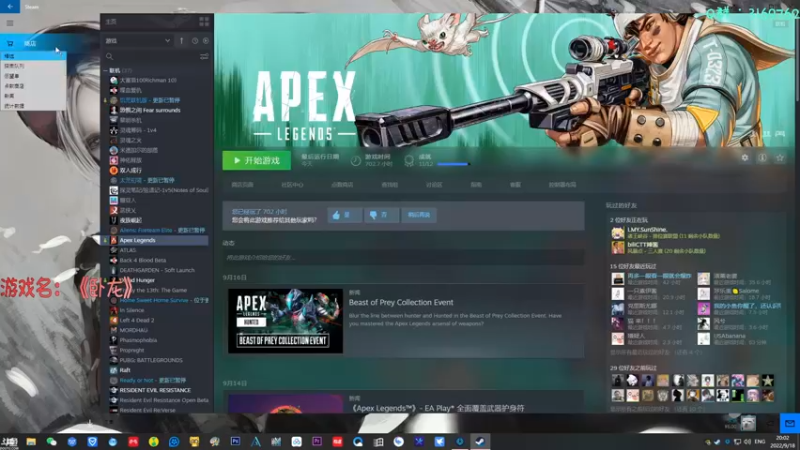Click the Steam taskbar icon
800x450 pixels.
(480, 442)
